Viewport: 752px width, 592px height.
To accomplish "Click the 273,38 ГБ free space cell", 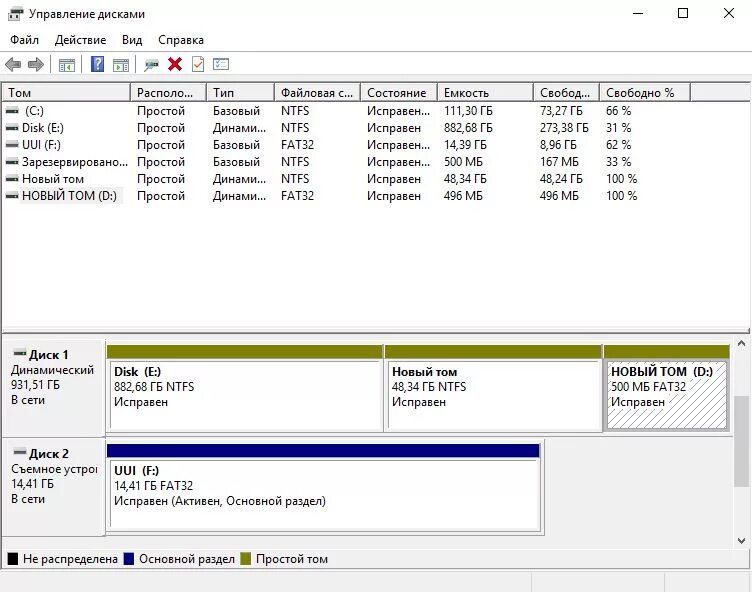I will coord(564,128).
